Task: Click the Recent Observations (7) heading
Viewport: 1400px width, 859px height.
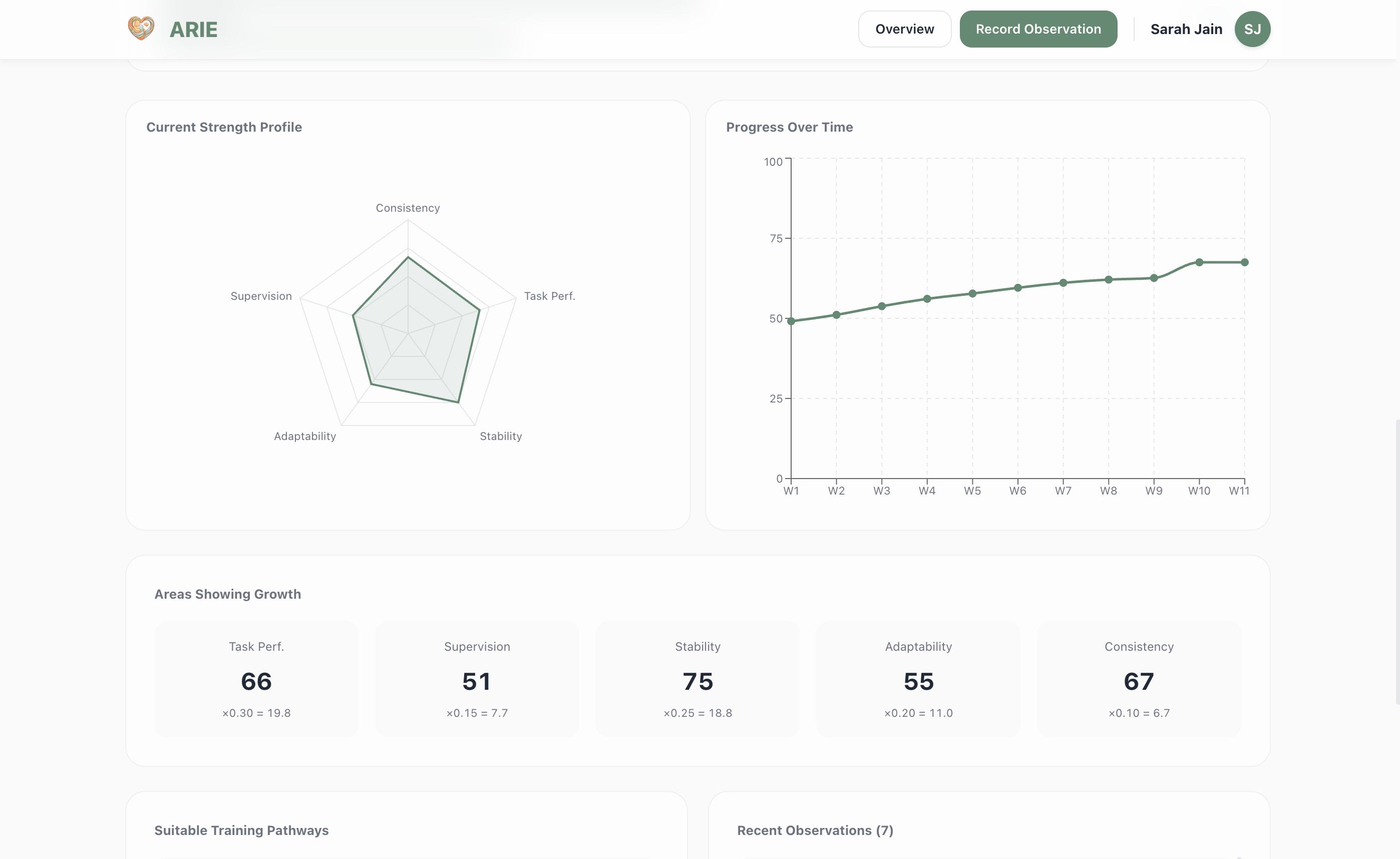Action: click(x=815, y=830)
